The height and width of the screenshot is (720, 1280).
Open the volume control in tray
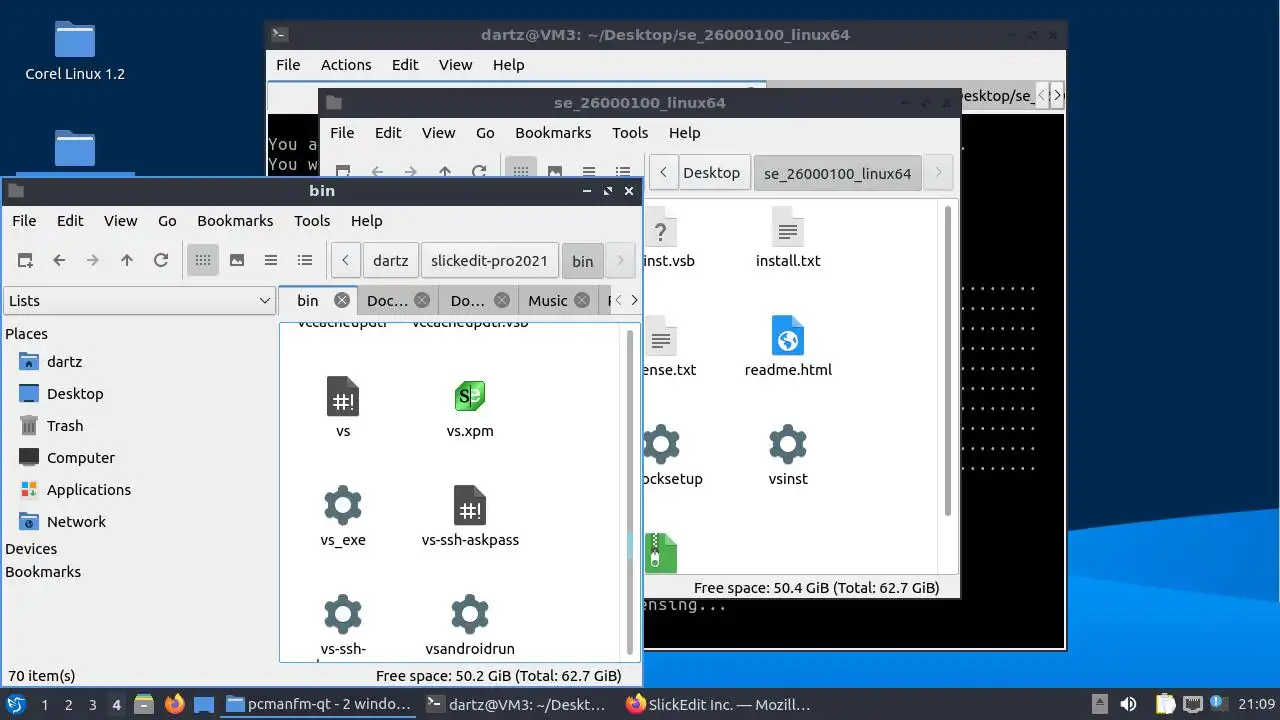pyautogui.click(x=1127, y=704)
